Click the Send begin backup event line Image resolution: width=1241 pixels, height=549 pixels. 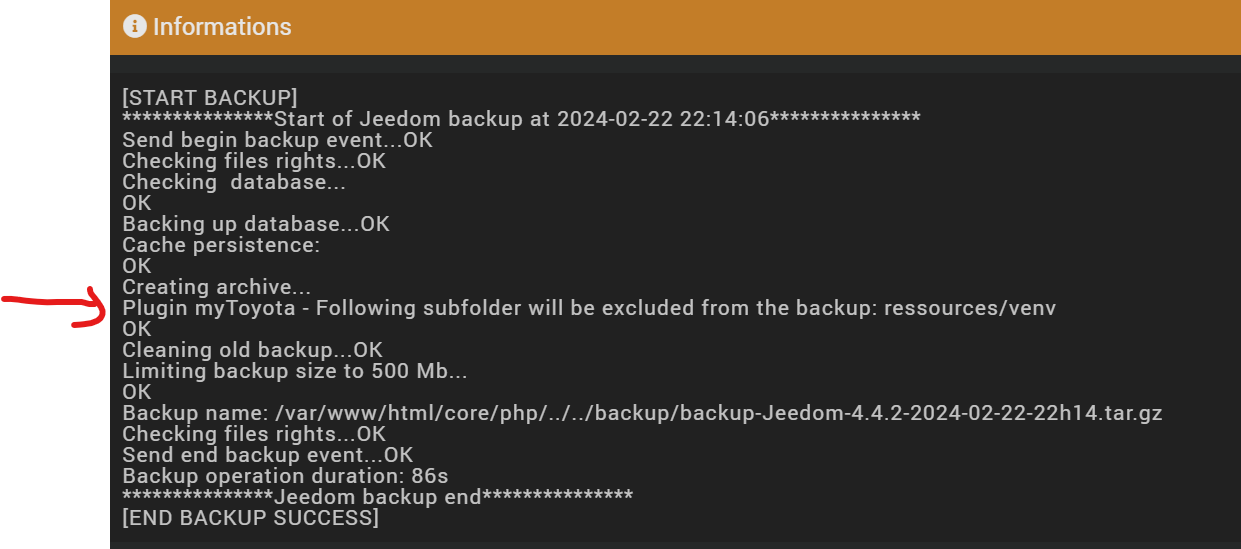[277, 140]
